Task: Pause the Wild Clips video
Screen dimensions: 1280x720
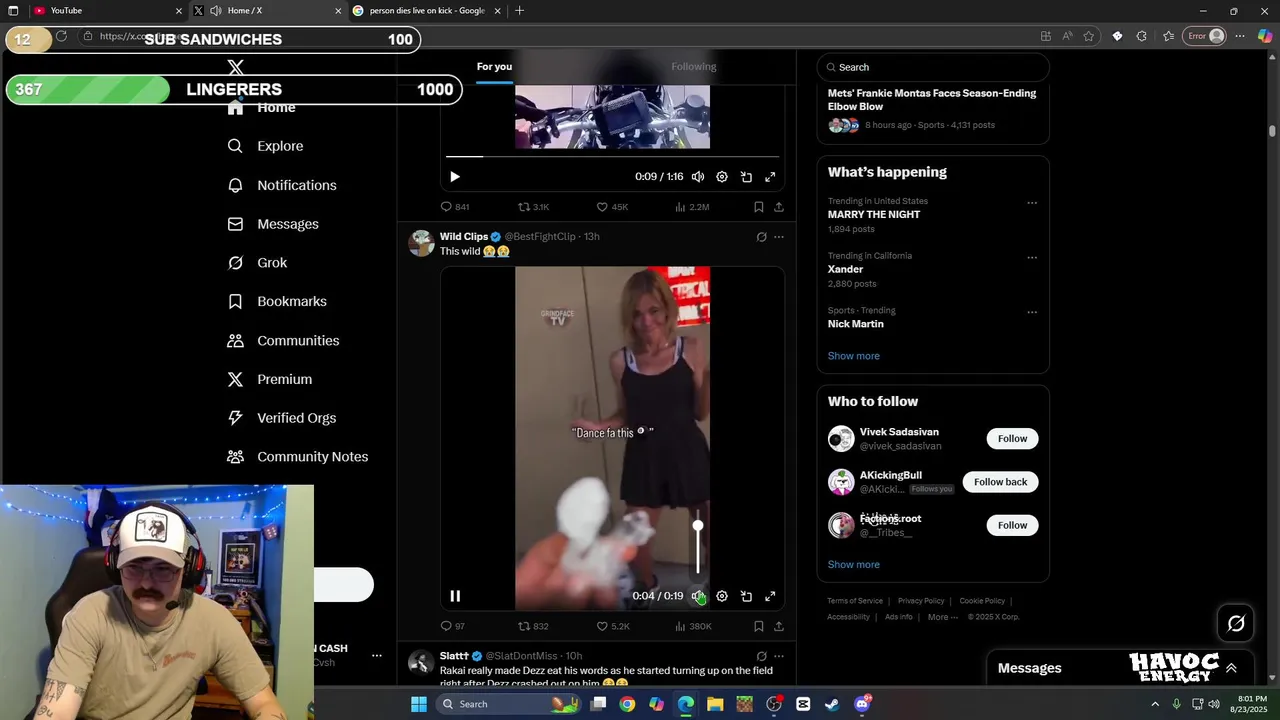Action: [x=455, y=596]
